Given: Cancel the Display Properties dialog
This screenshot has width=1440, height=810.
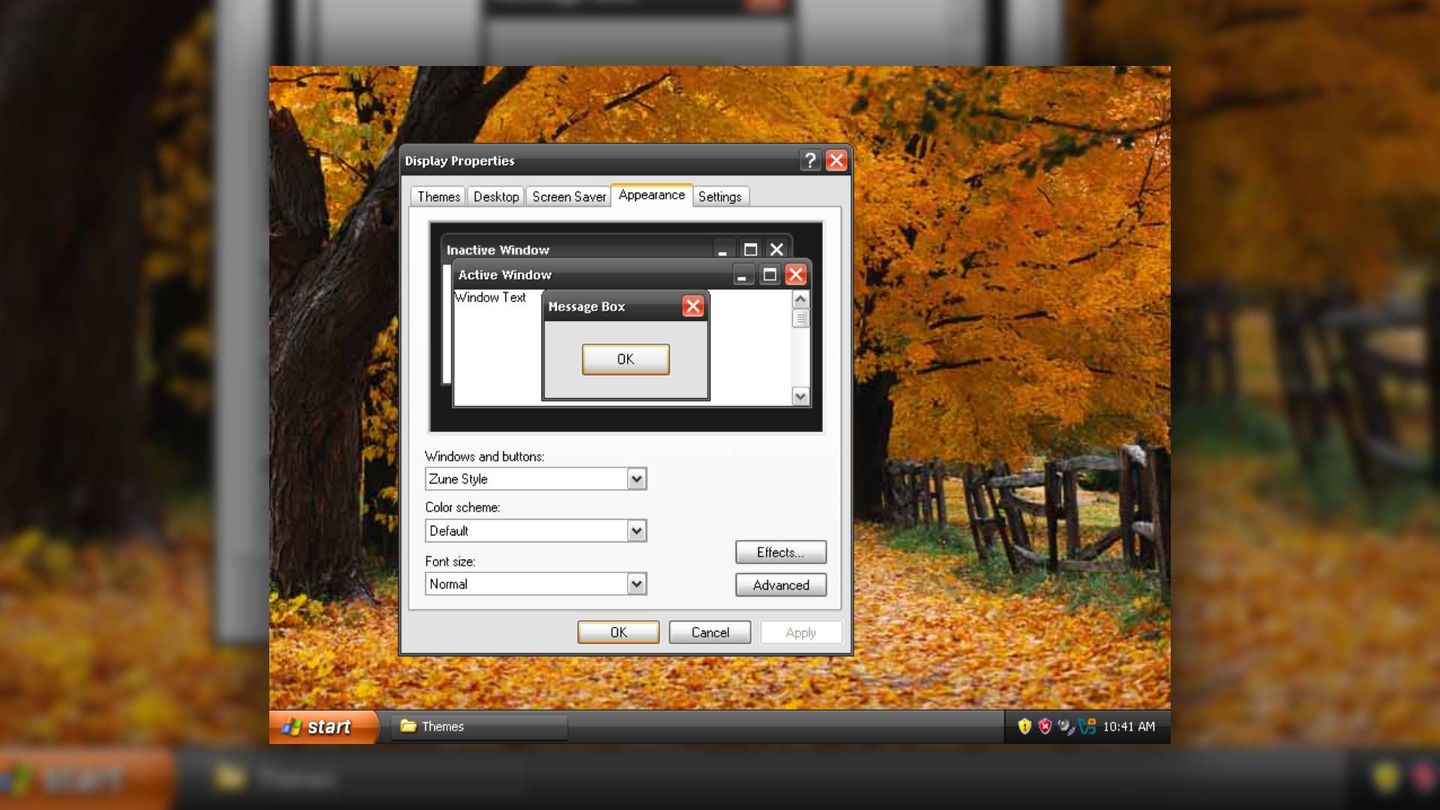Looking at the screenshot, I should click(709, 632).
